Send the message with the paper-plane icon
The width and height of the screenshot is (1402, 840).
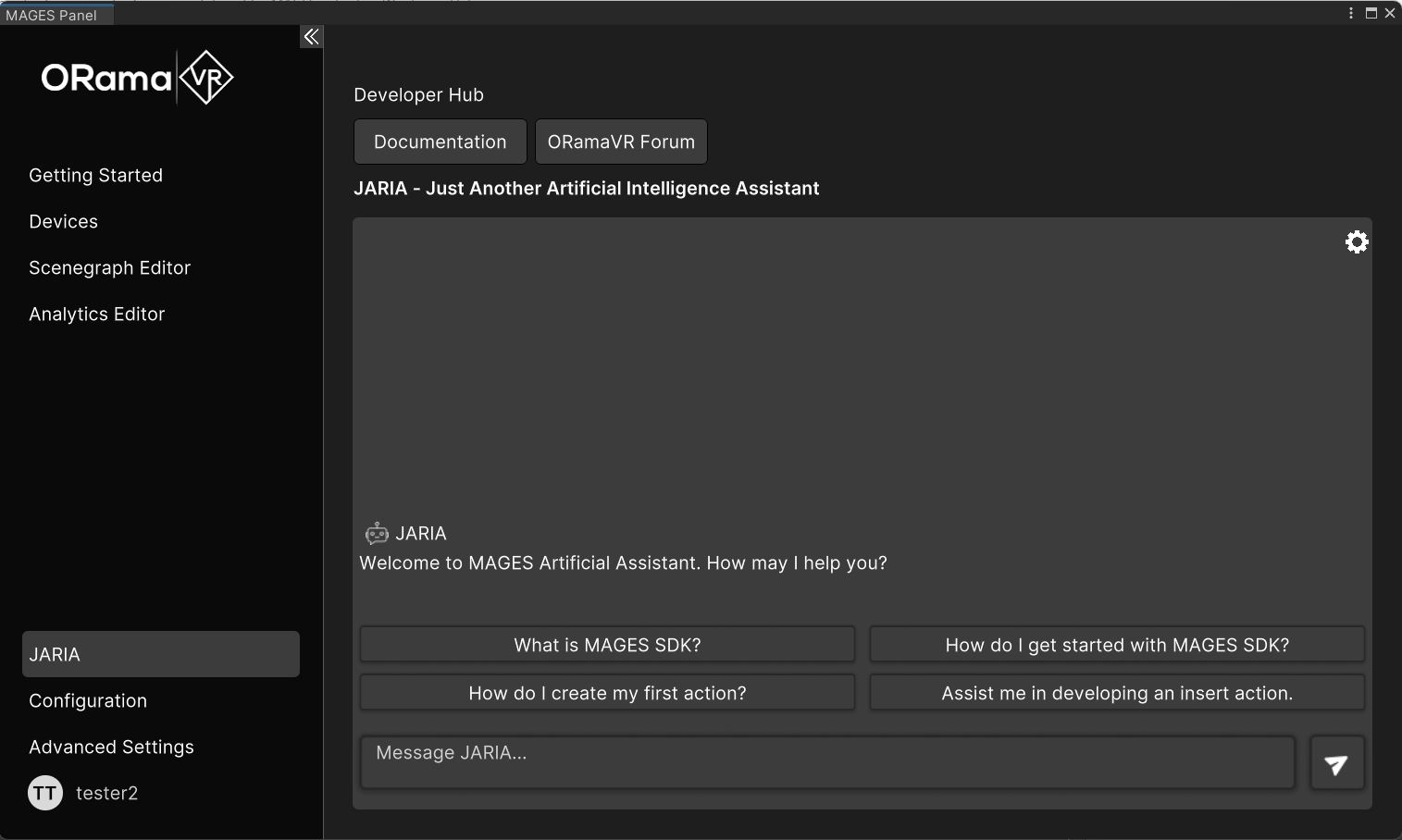point(1337,763)
